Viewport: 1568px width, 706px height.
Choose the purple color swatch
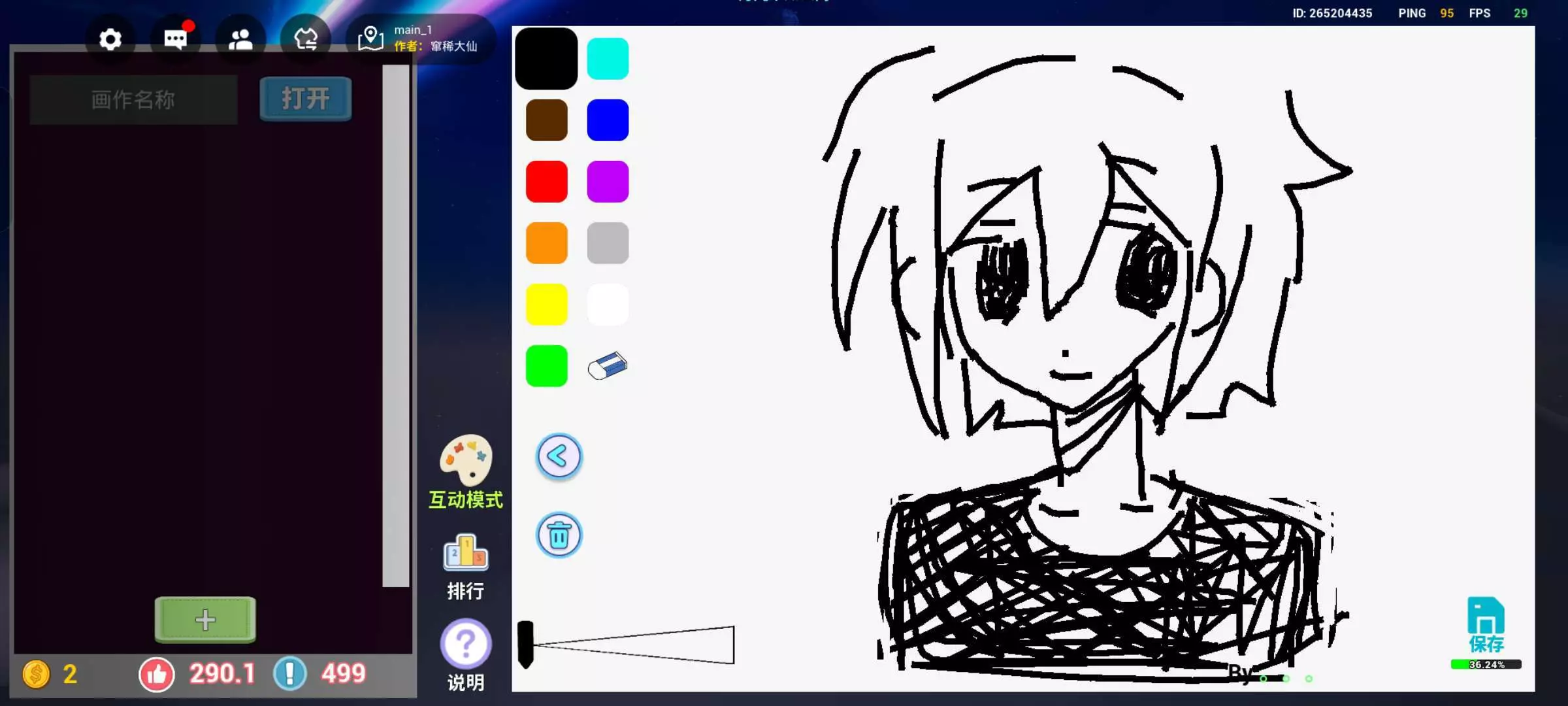[608, 182]
